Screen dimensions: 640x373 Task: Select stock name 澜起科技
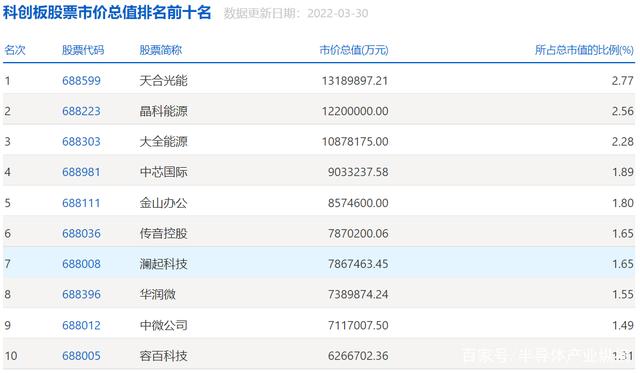click(x=163, y=264)
